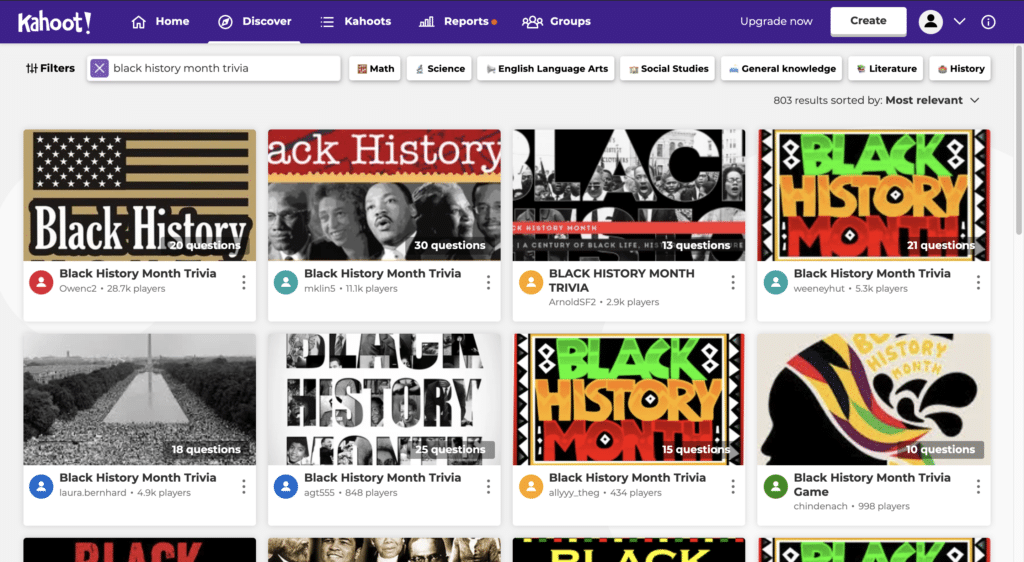Switch to the Discover tab

[x=254, y=22]
